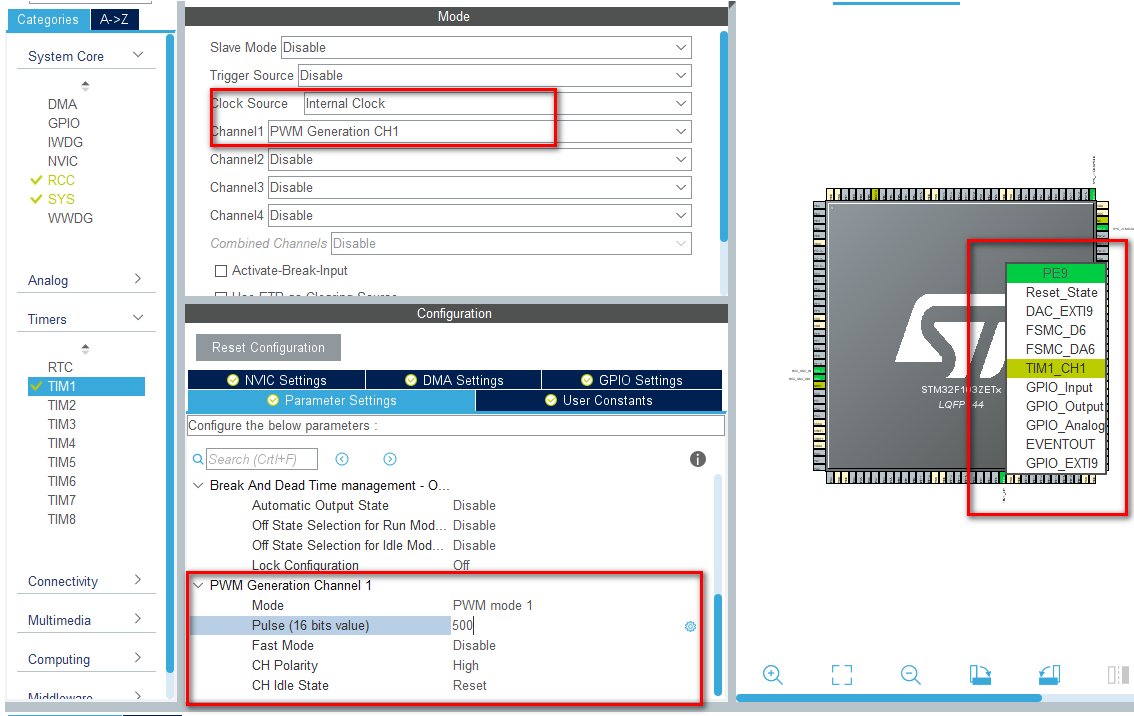Open the User Constants tab
Screen dimensions: 1134x716
tap(599, 401)
